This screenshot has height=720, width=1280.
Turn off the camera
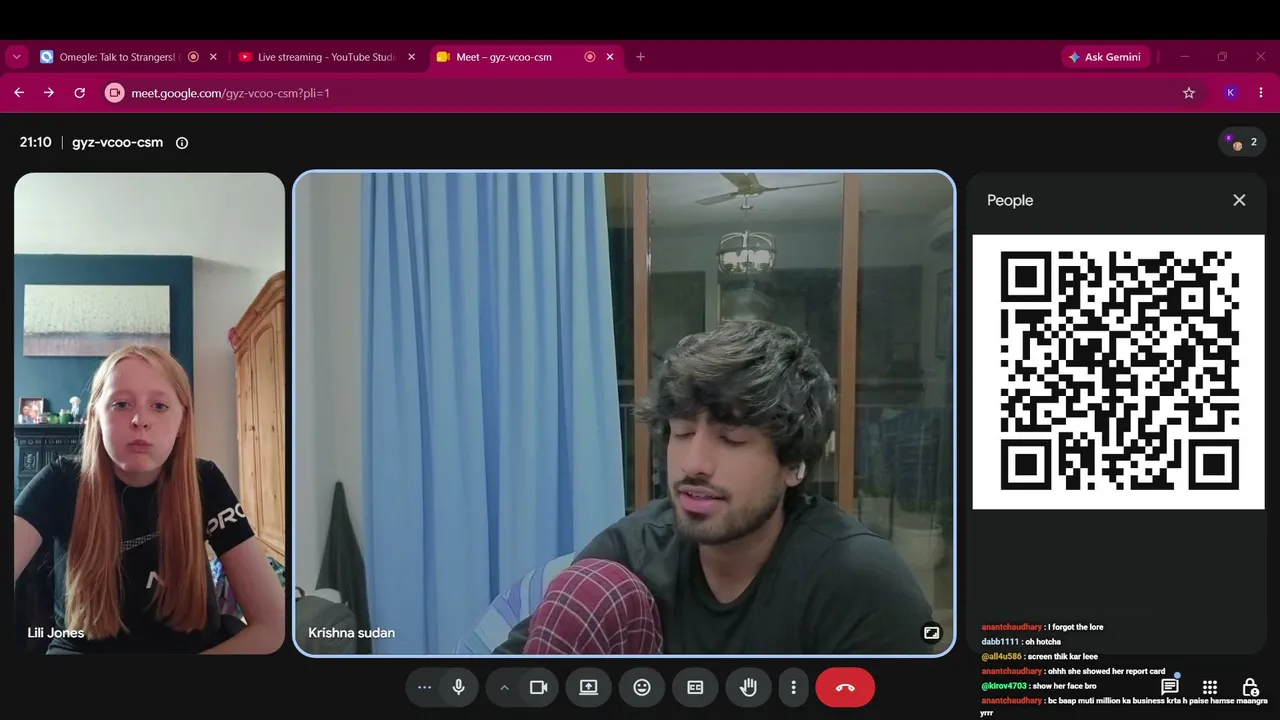[539, 687]
